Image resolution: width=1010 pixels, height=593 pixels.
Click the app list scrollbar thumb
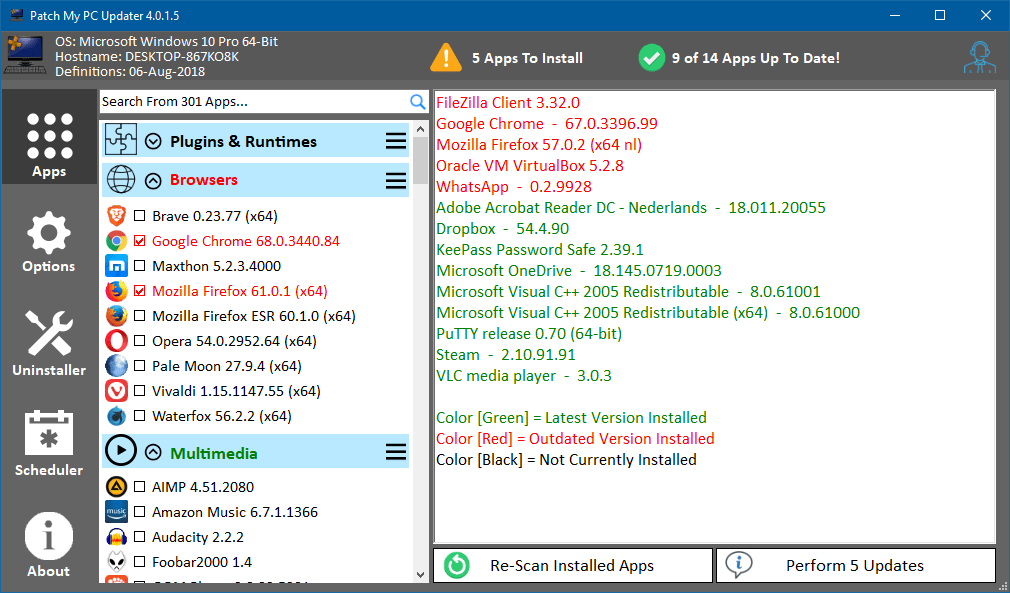click(x=421, y=159)
